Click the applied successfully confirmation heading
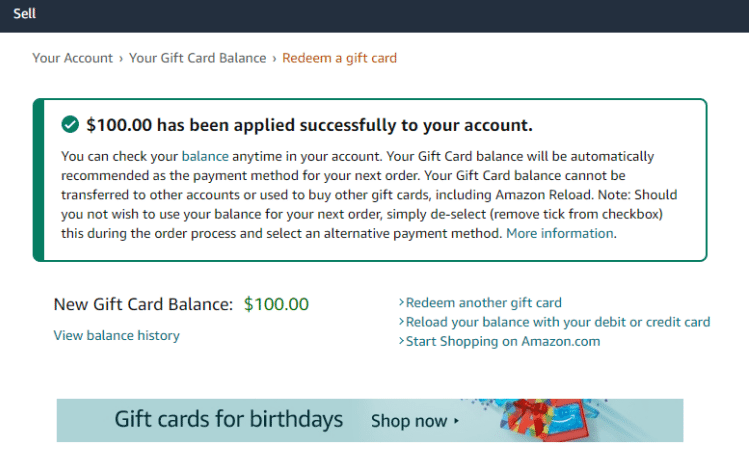This screenshot has height=462, width=749. point(309,125)
